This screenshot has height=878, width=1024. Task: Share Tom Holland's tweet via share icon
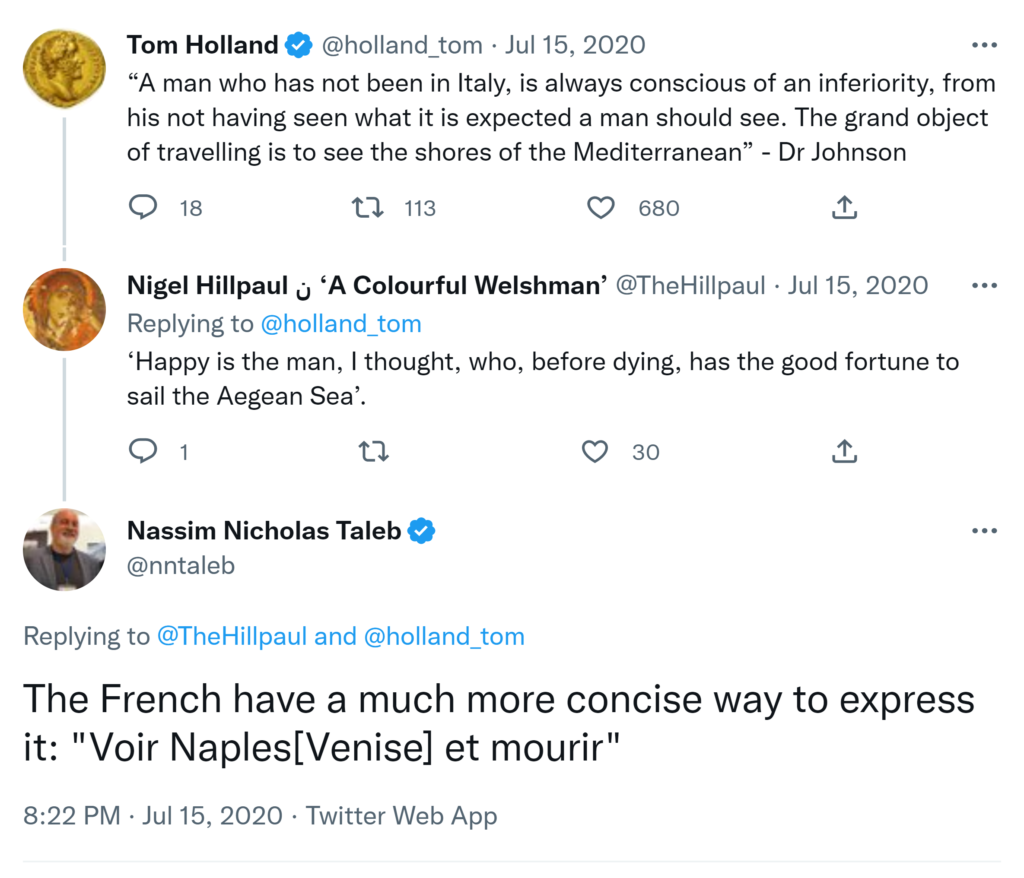(x=844, y=207)
